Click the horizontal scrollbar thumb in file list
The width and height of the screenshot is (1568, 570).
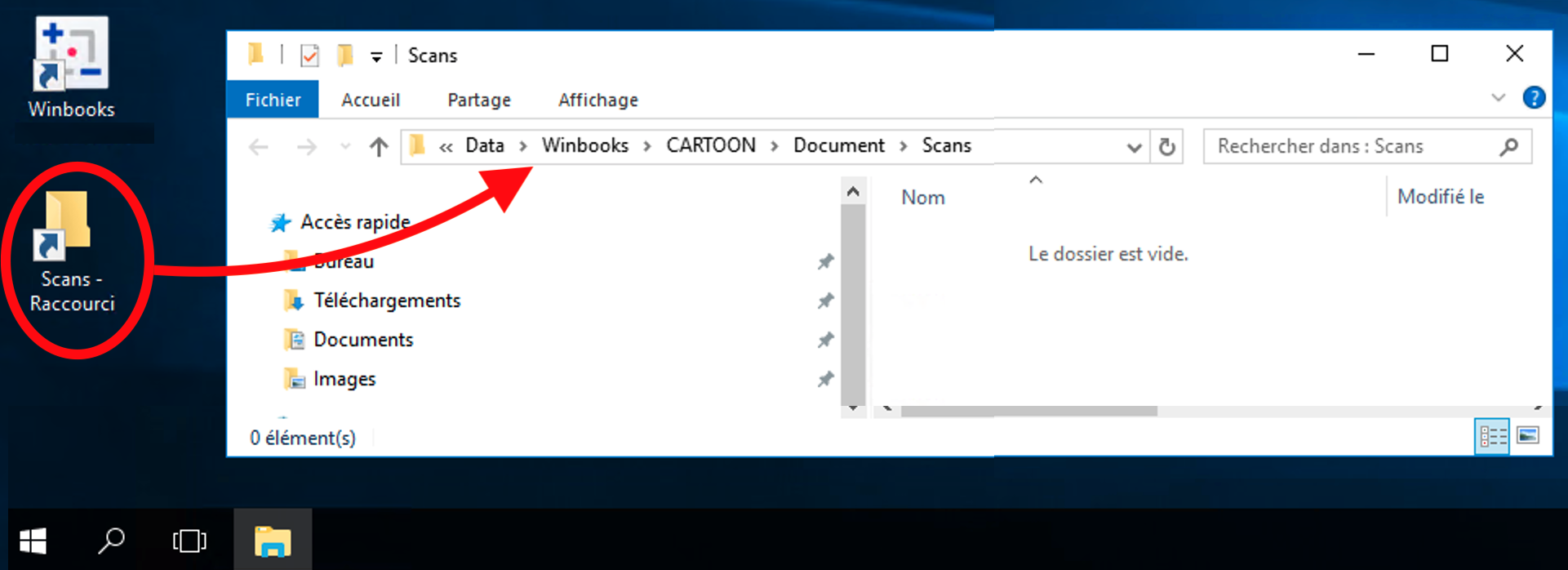point(1028,411)
